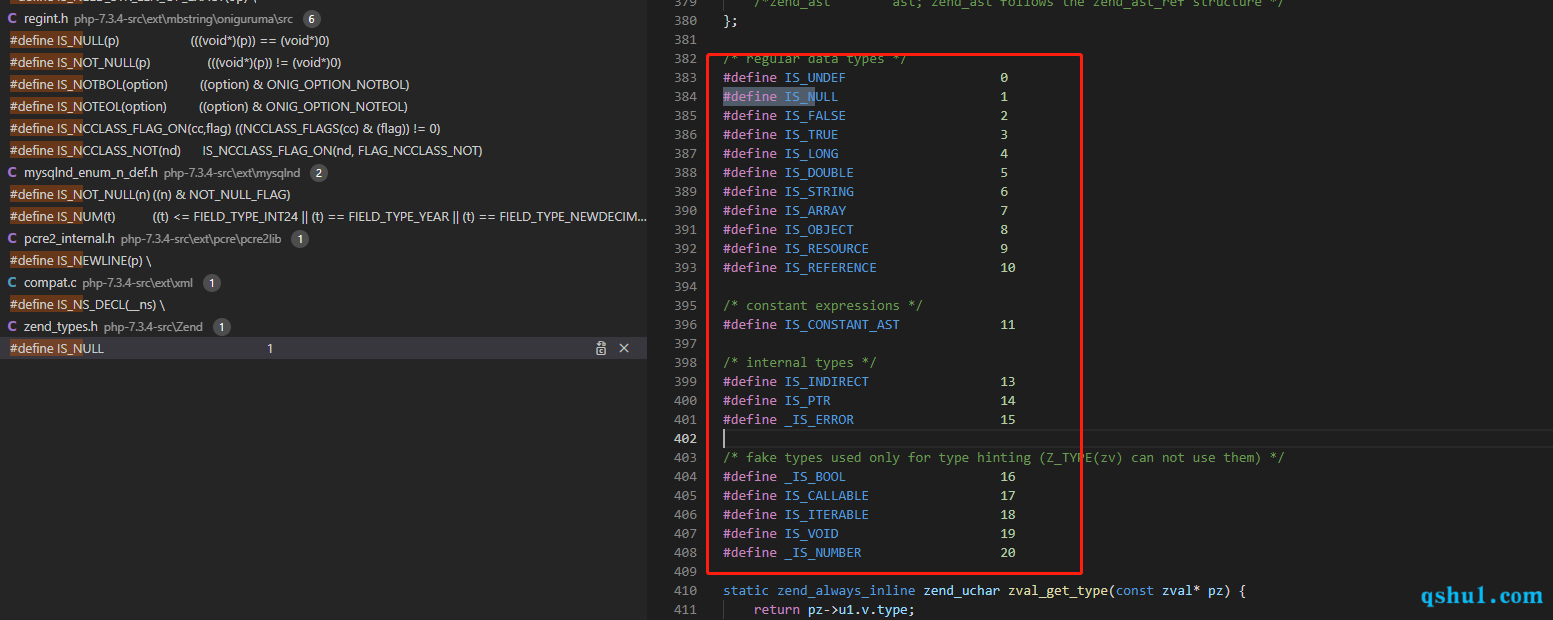Click value 20 of _IS_NUMBER
This screenshot has width=1553, height=620.
coord(1007,553)
